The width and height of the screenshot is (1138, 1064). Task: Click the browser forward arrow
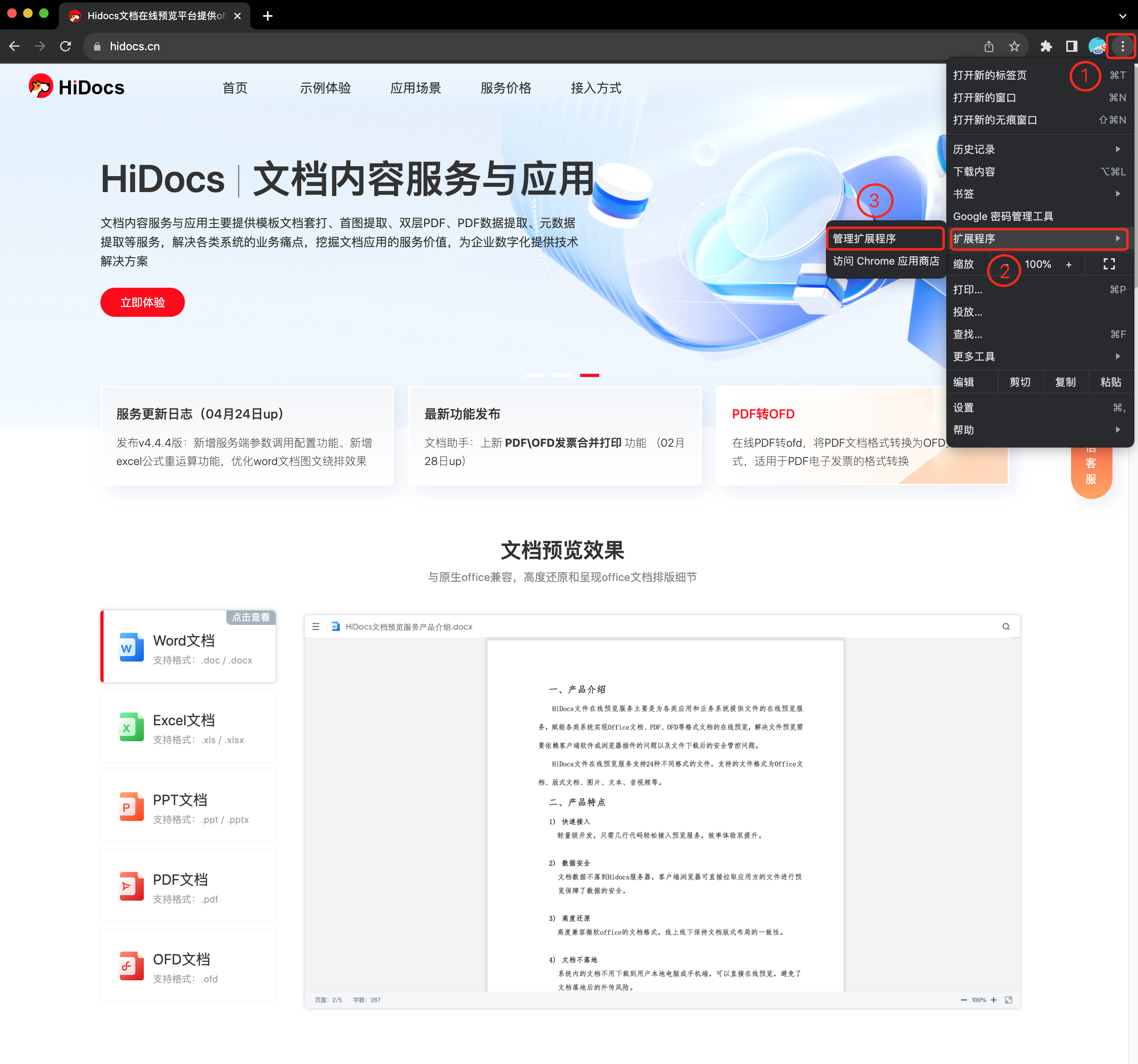40,46
